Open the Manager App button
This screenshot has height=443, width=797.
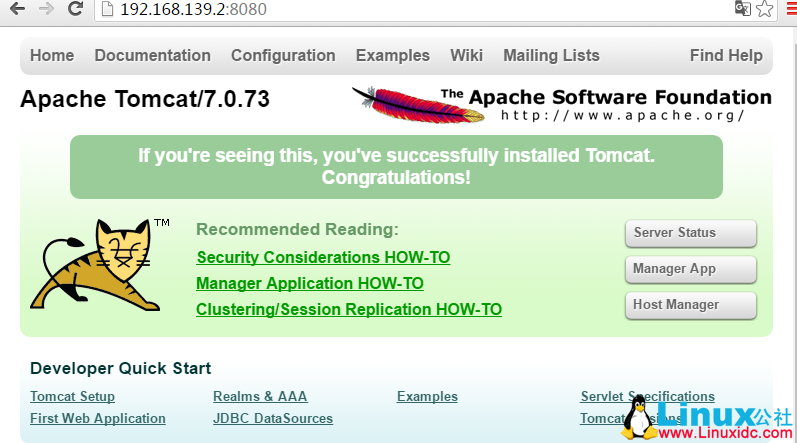(690, 269)
